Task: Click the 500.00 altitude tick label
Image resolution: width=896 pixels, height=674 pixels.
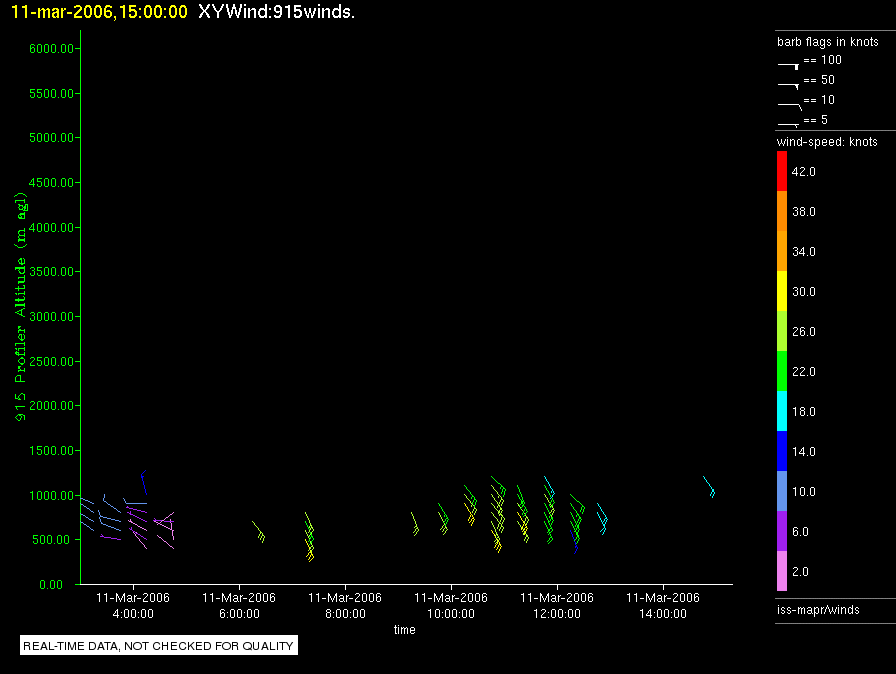Action: (x=54, y=540)
